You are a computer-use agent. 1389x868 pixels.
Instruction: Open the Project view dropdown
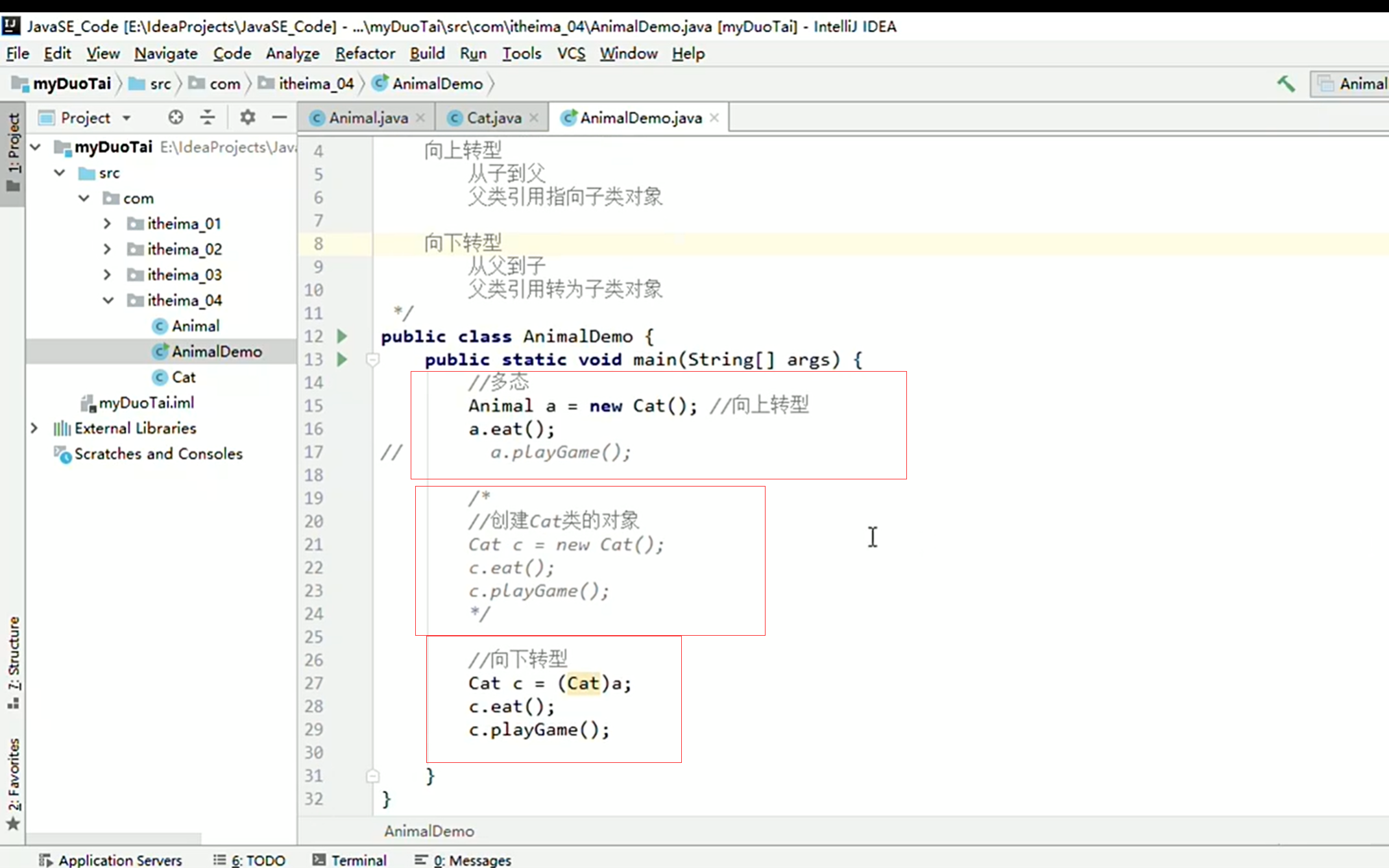[x=127, y=118]
